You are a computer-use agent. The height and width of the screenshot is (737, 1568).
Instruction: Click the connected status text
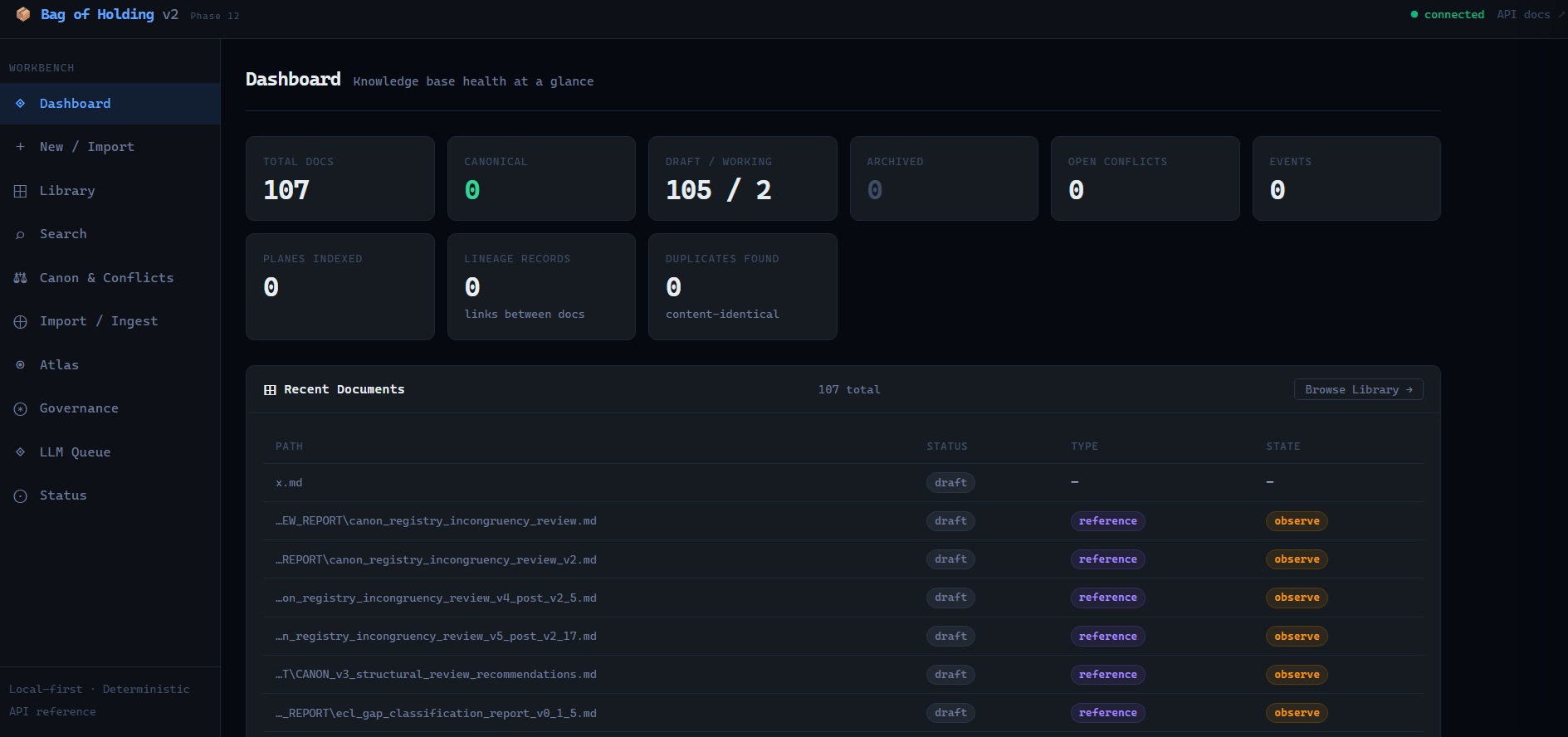pos(1454,15)
